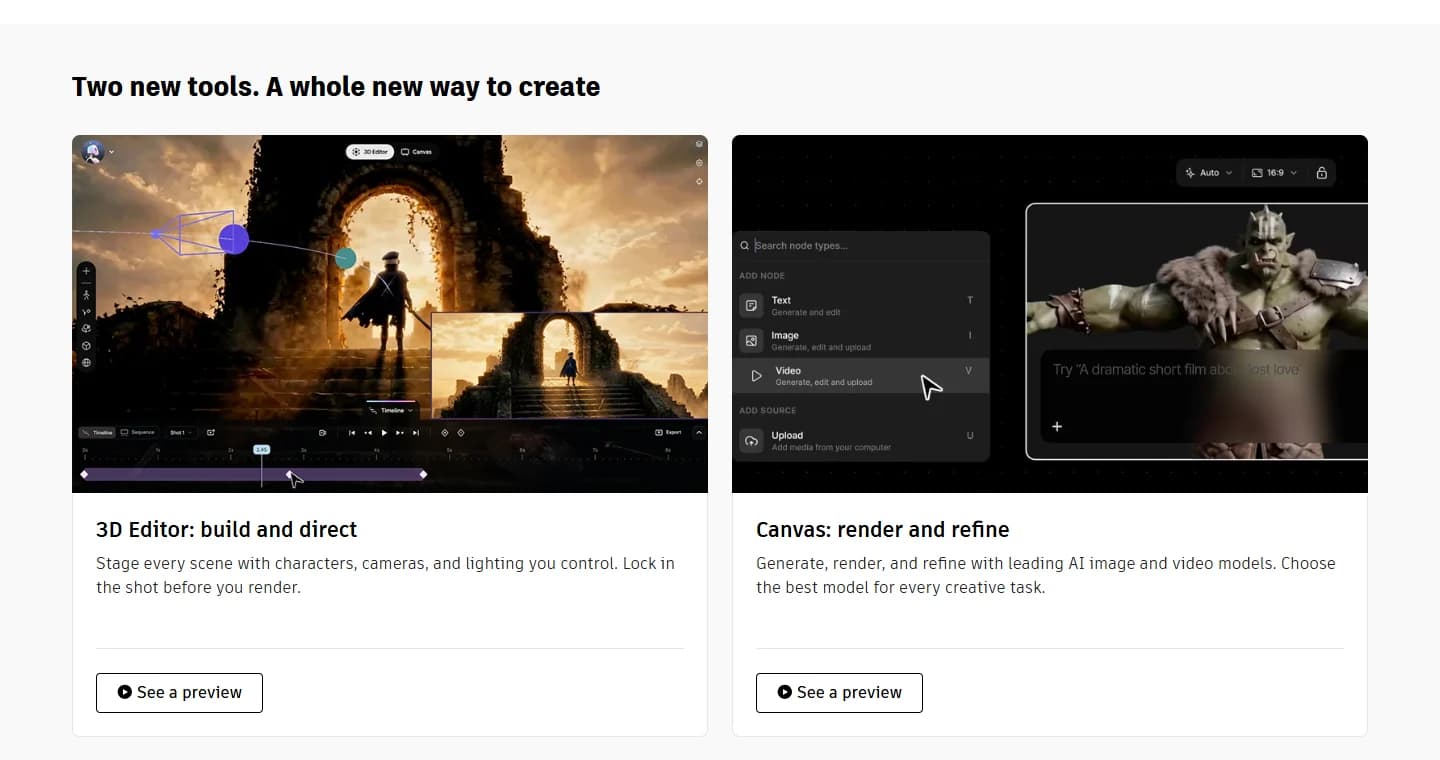Screen dimensions: 1440x760
Task: Switch to the 3D Editor tab
Action: click(370, 152)
